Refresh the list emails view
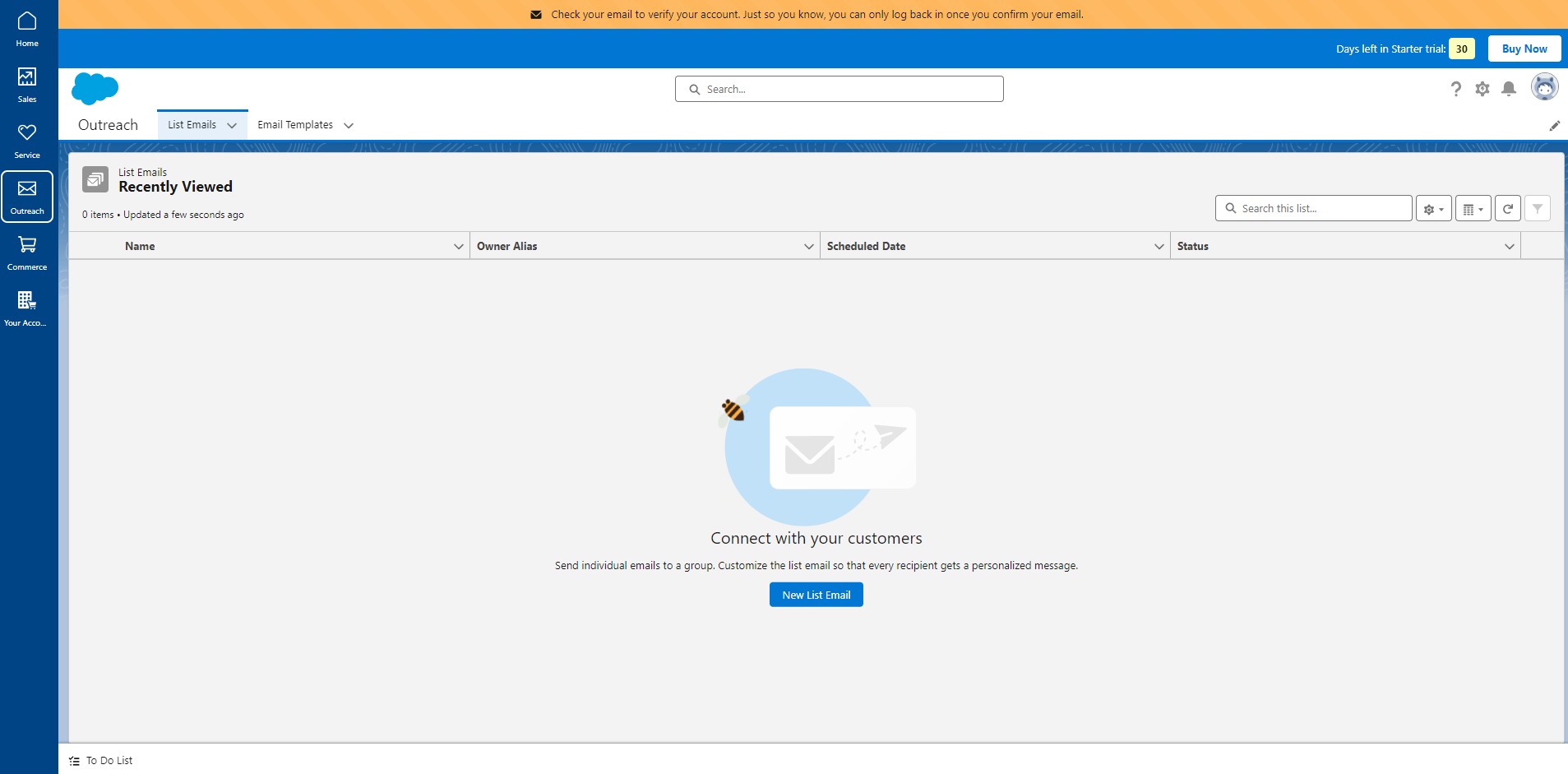1568x774 pixels. pyautogui.click(x=1507, y=209)
